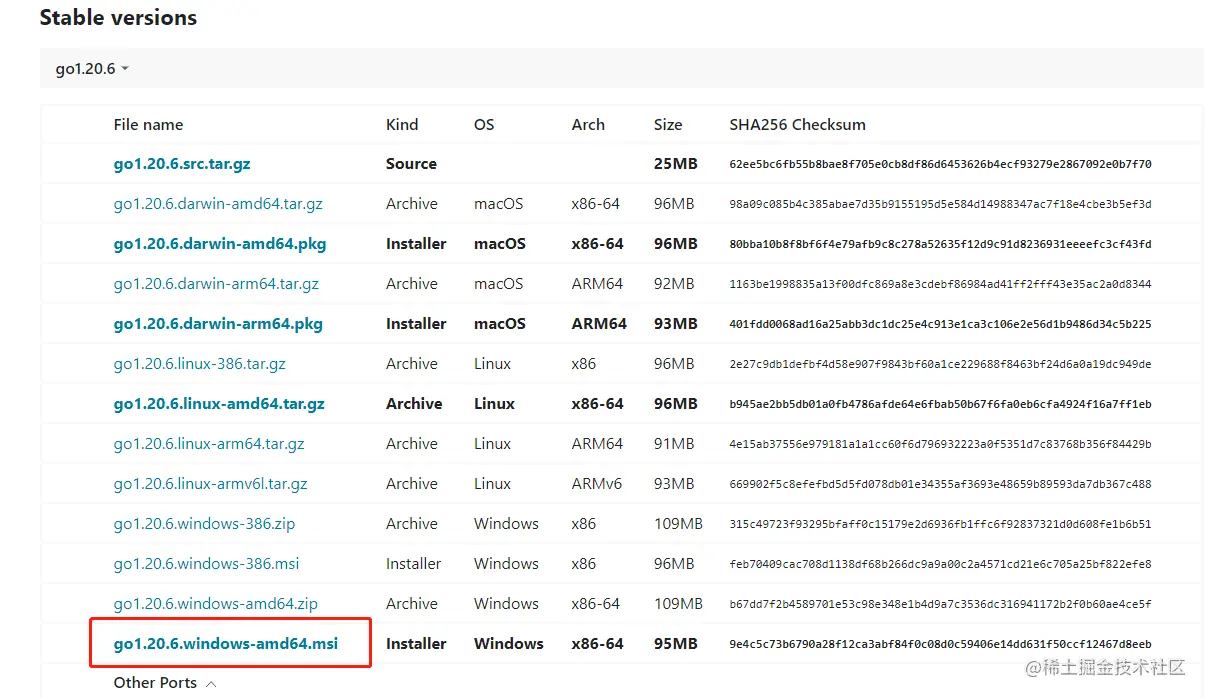Click 95MB size in windows-amd64.msi row
The image size is (1206, 698).
click(676, 644)
